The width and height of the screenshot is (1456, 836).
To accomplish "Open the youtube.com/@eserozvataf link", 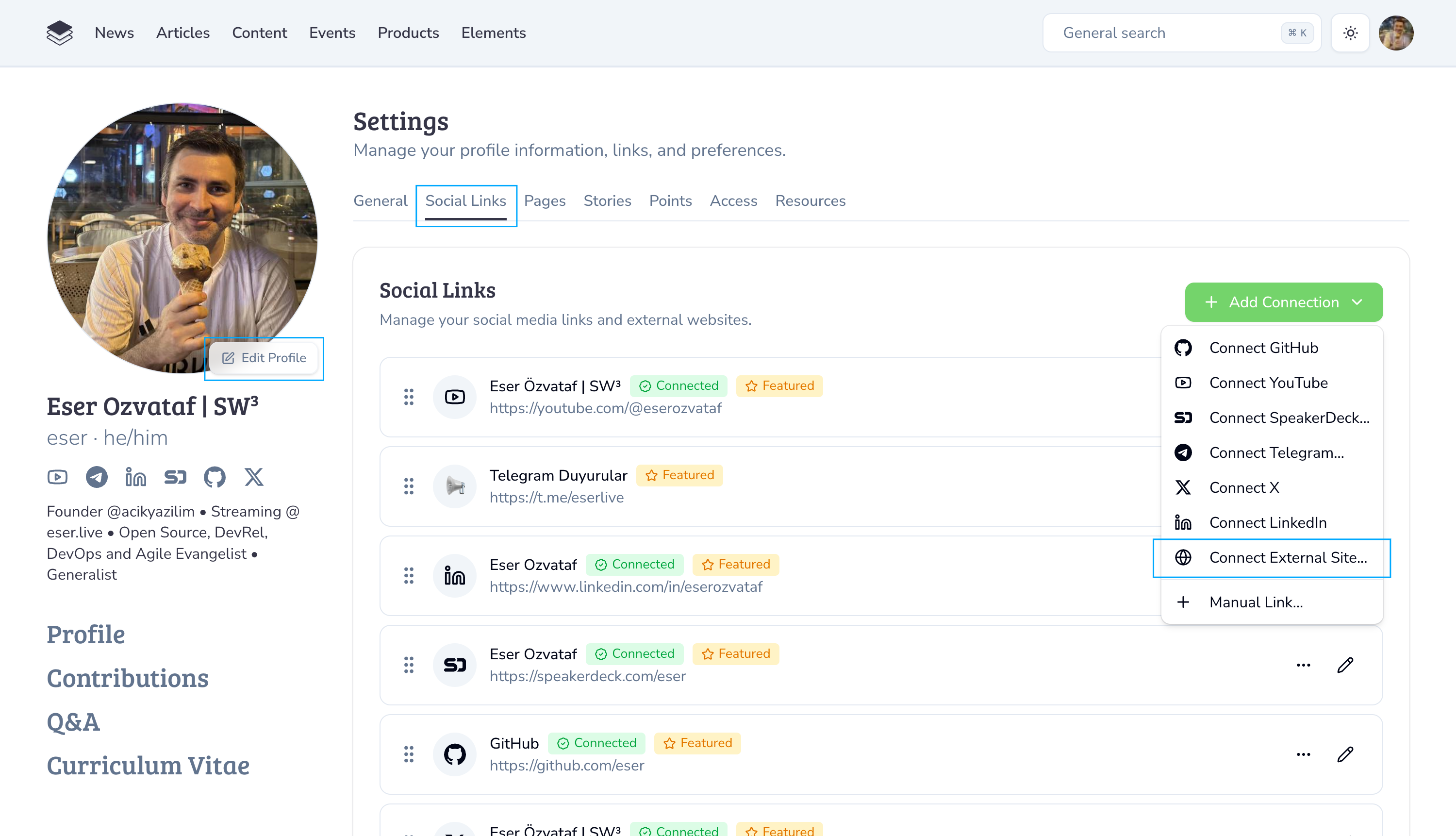I will 605,408.
